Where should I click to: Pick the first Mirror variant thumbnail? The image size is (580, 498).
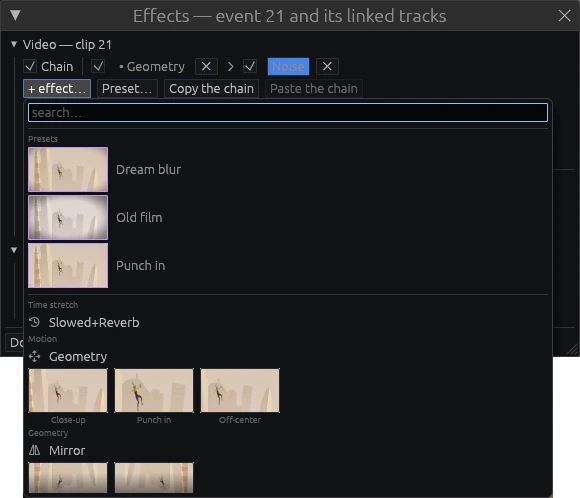click(68, 478)
